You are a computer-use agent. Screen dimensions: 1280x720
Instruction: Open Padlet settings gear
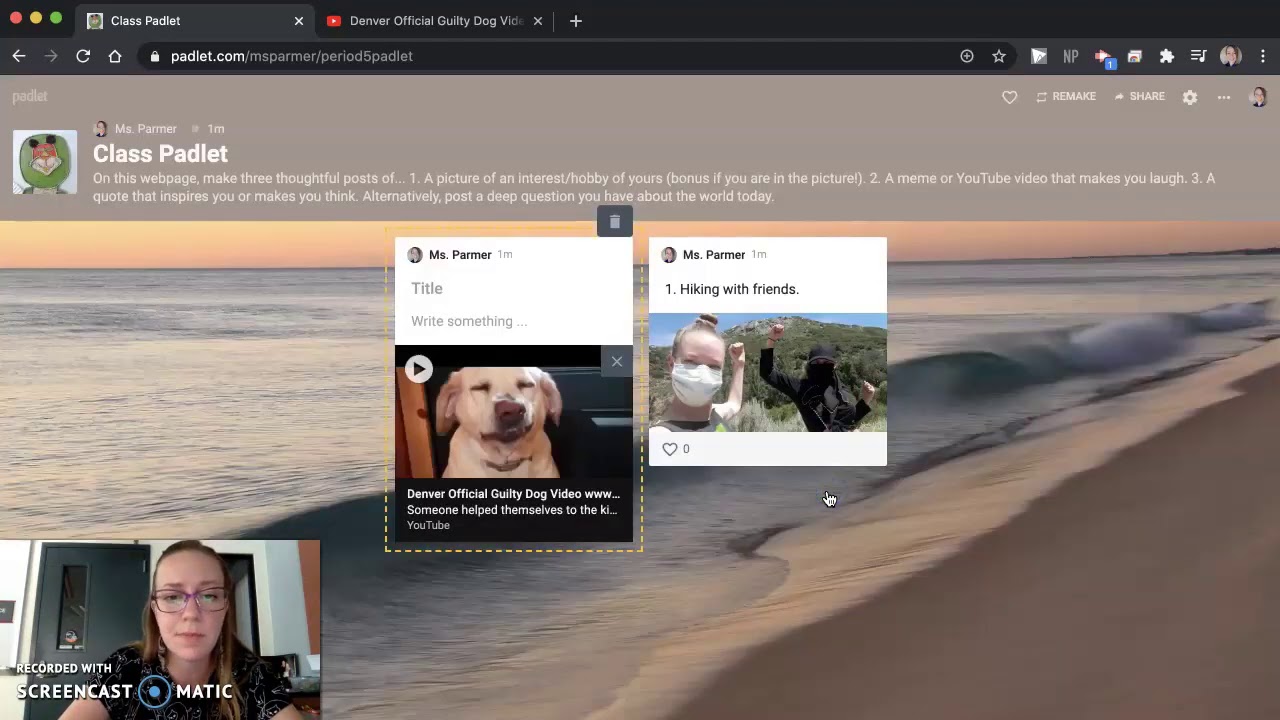coord(1190,97)
